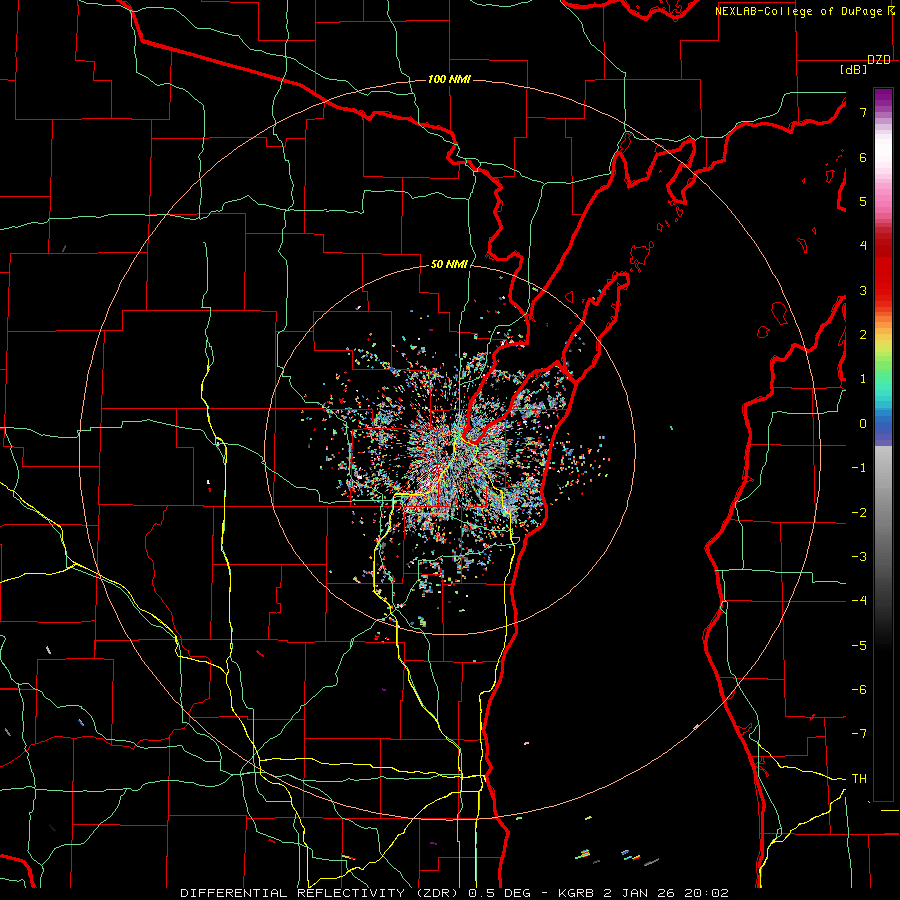Image resolution: width=900 pixels, height=900 pixels.
Task: Click the -2 value on color scale
Action: (x=859, y=513)
